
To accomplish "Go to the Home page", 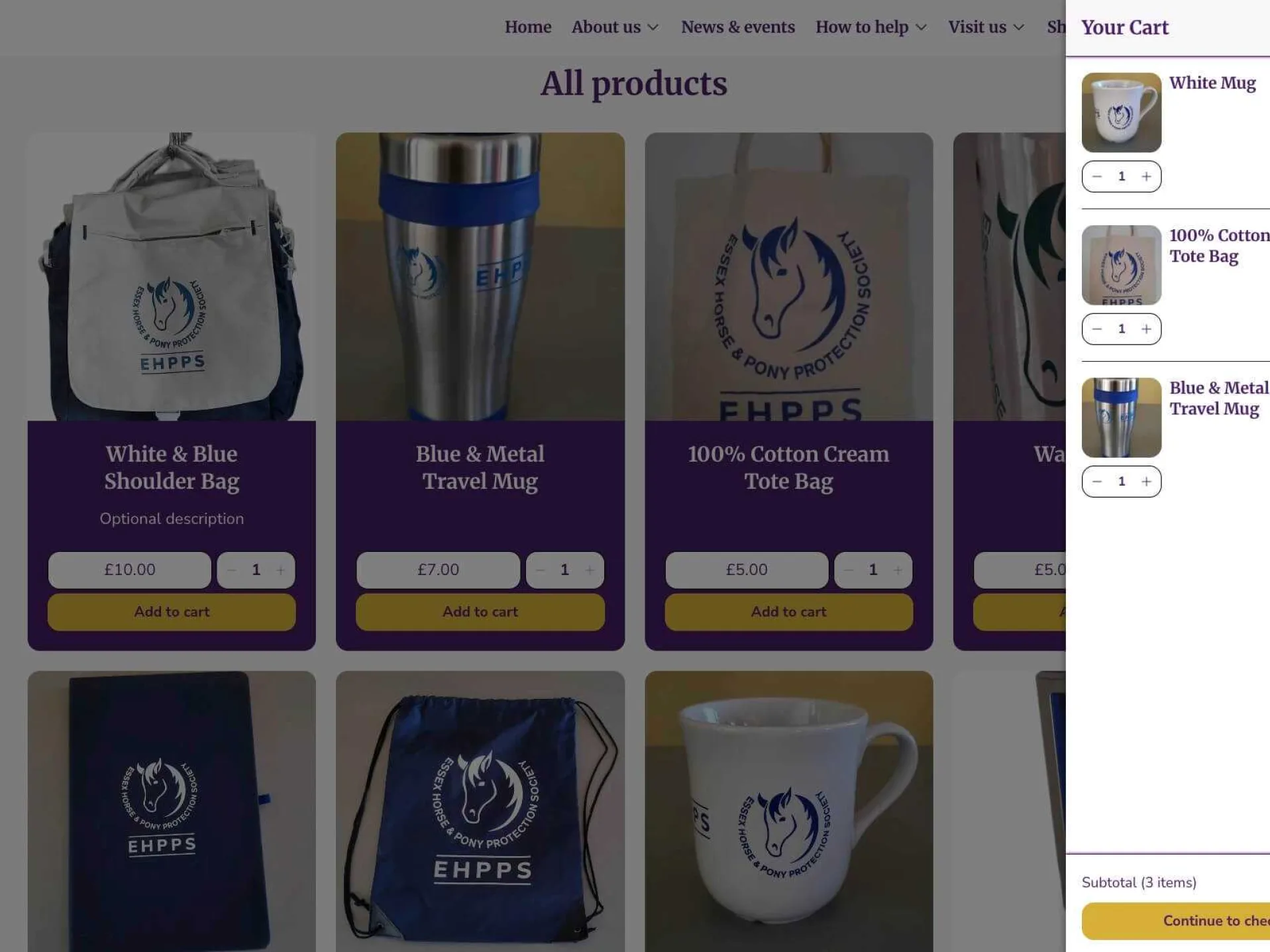I will coord(528,27).
